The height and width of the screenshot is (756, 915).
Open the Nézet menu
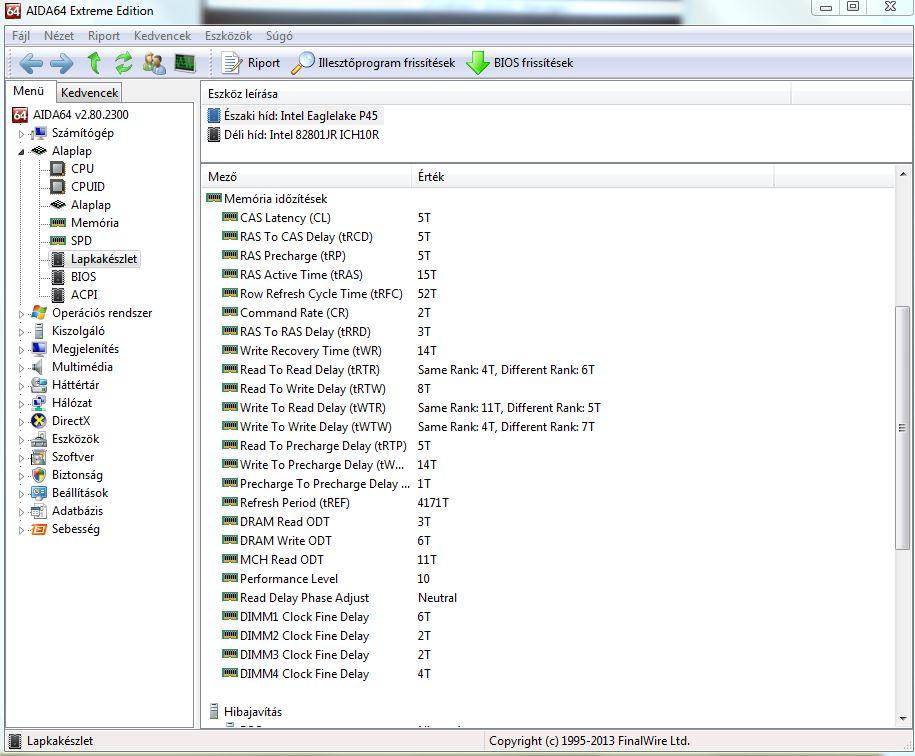tap(59, 36)
